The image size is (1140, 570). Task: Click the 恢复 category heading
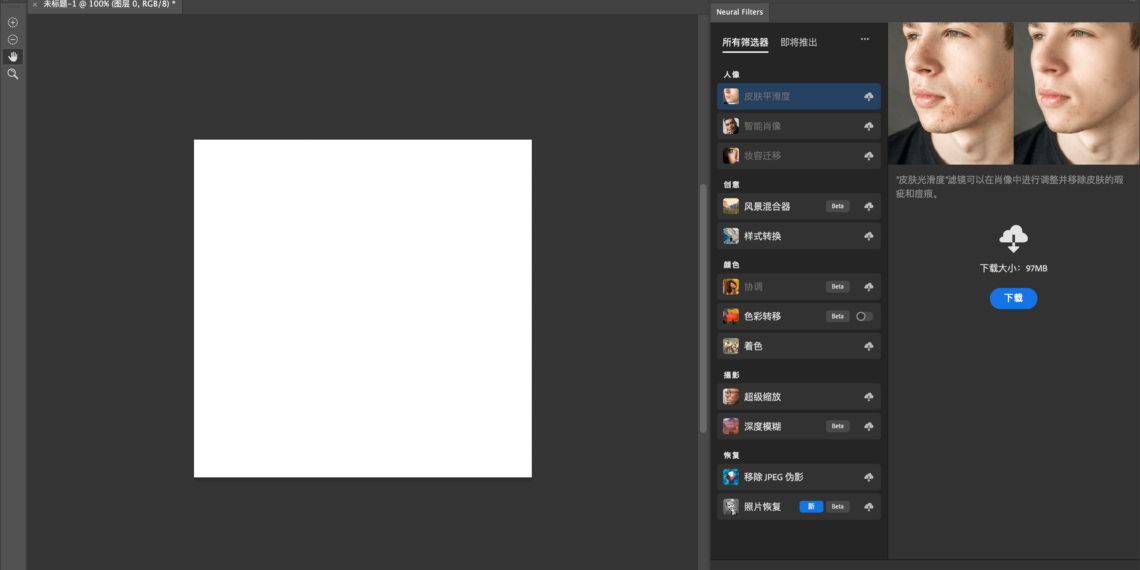tap(731, 456)
